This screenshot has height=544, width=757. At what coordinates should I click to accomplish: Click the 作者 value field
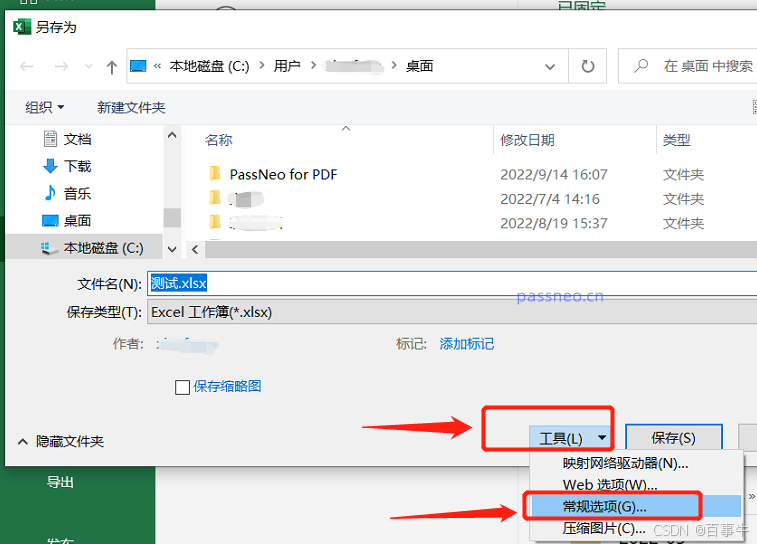pos(187,344)
